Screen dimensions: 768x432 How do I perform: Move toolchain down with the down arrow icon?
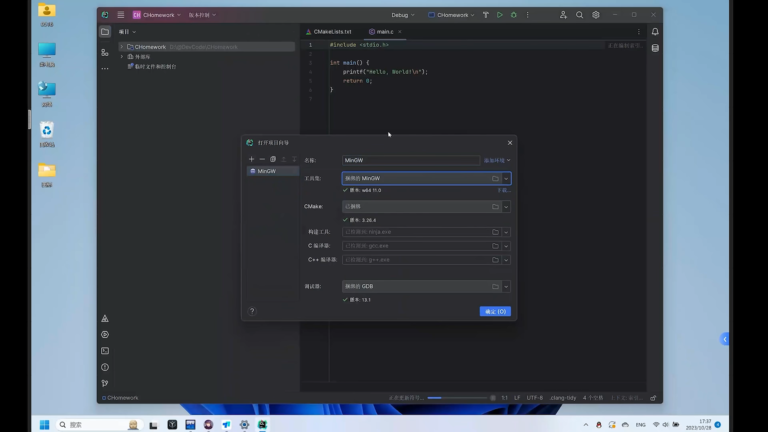click(x=294, y=159)
